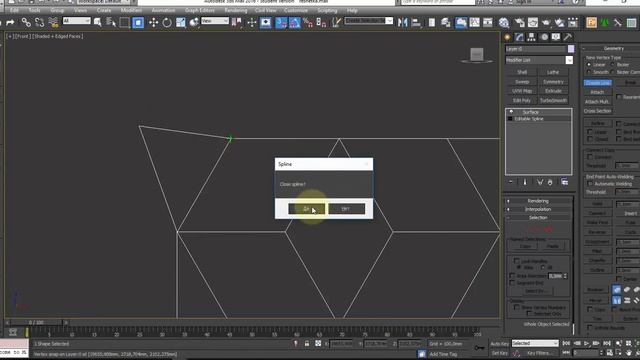Open the Rendering menu
Viewport: 640px width, 360px height.
tap(236, 10)
